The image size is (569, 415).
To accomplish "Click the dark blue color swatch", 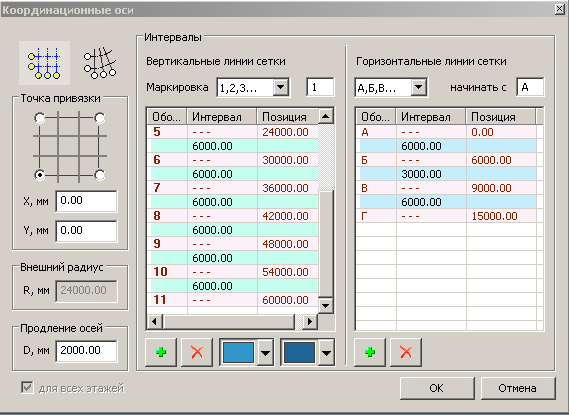I will pos(299,352).
